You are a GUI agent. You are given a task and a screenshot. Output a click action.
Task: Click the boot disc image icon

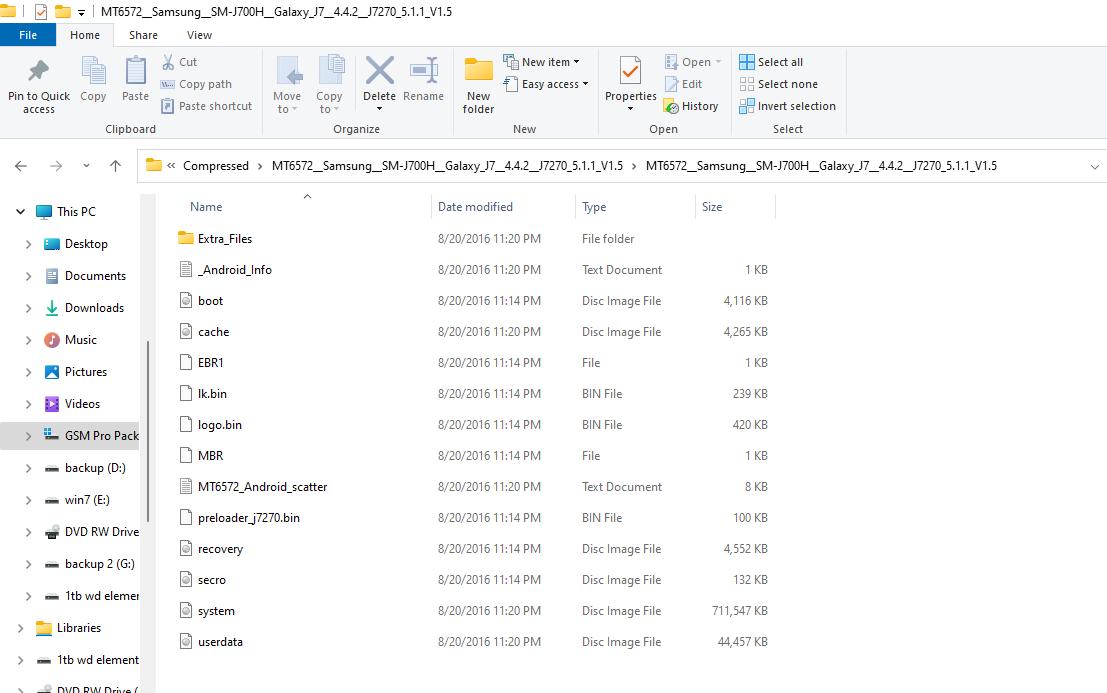coord(186,301)
